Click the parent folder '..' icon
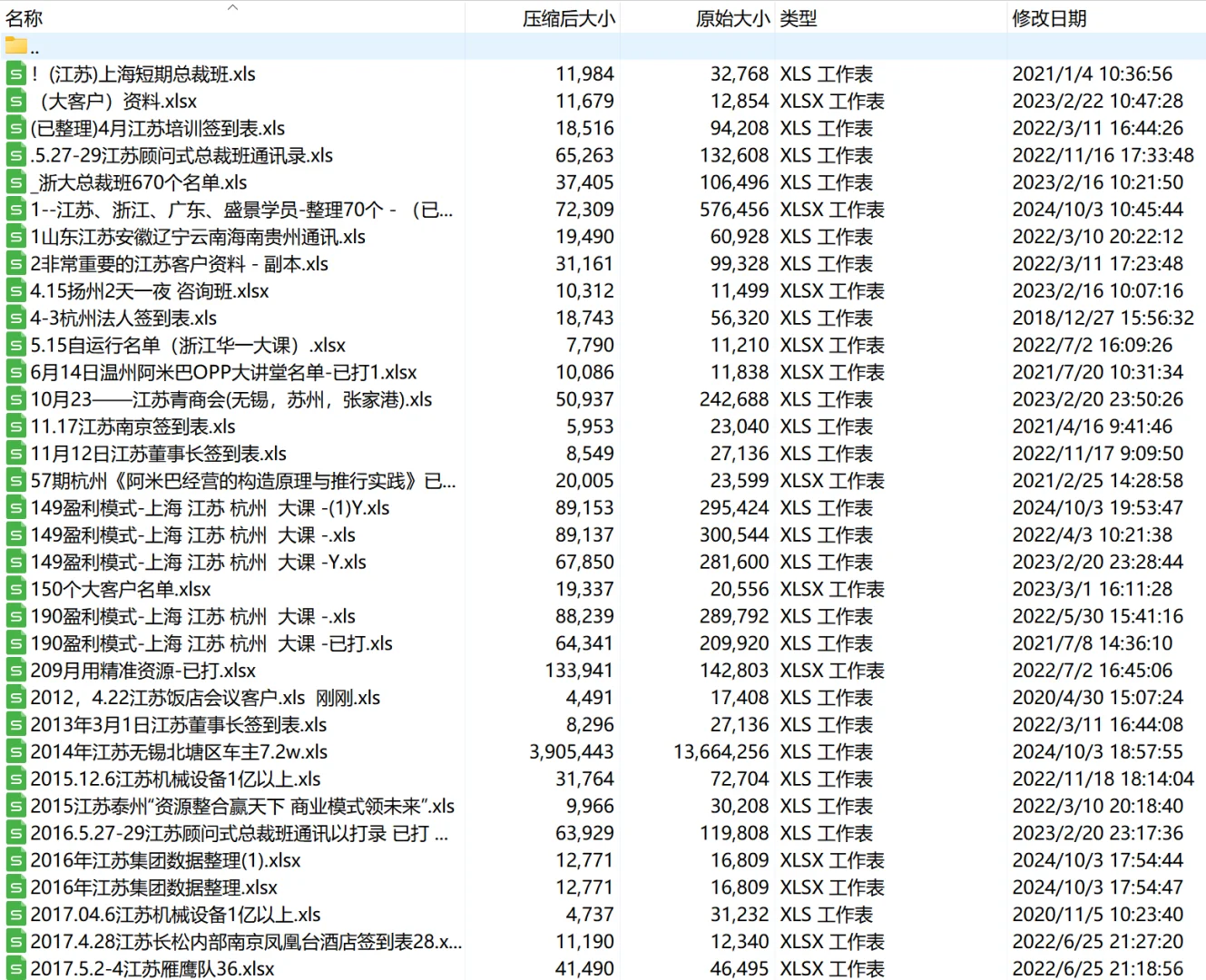 [x=16, y=46]
